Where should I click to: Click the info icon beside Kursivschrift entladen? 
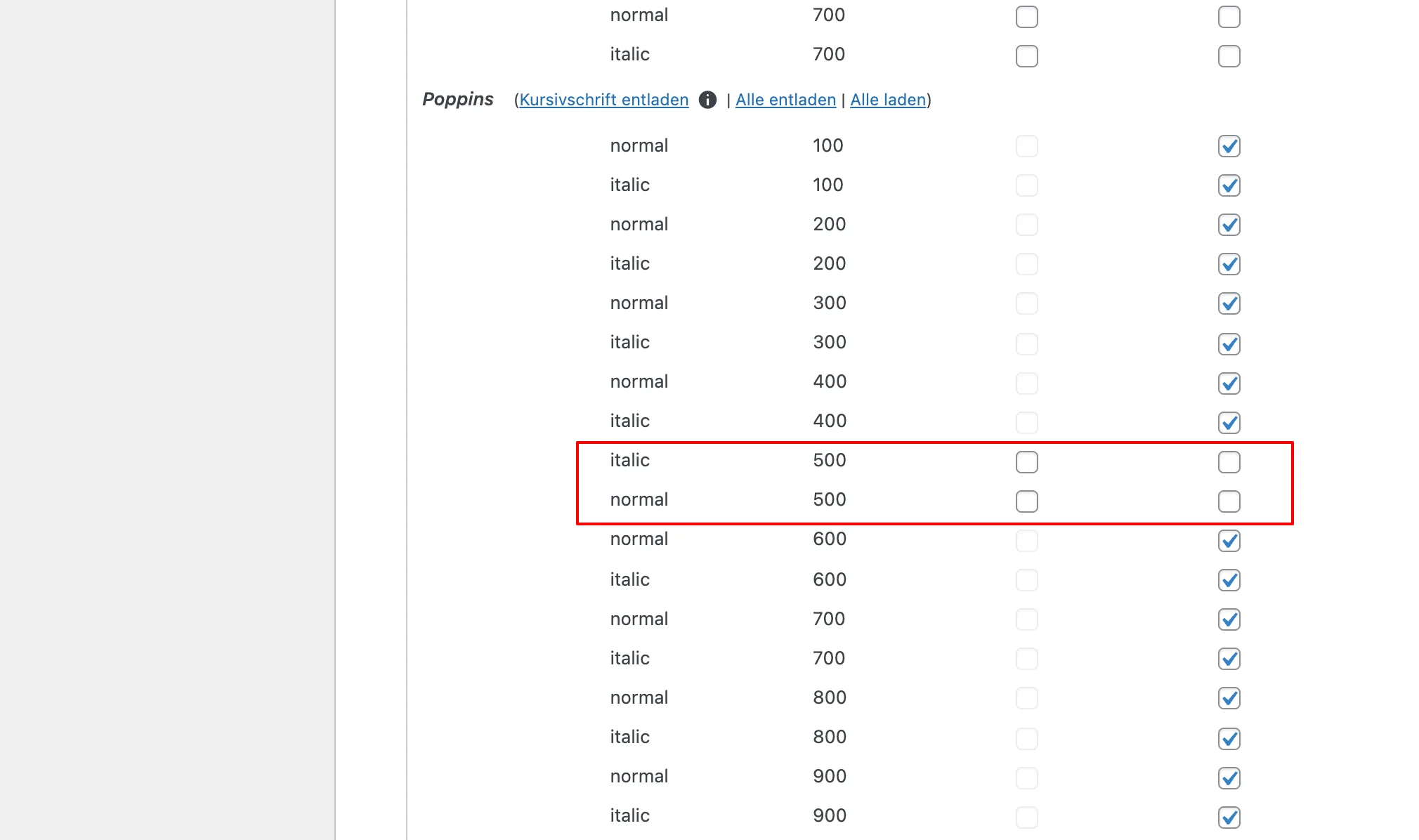707,100
